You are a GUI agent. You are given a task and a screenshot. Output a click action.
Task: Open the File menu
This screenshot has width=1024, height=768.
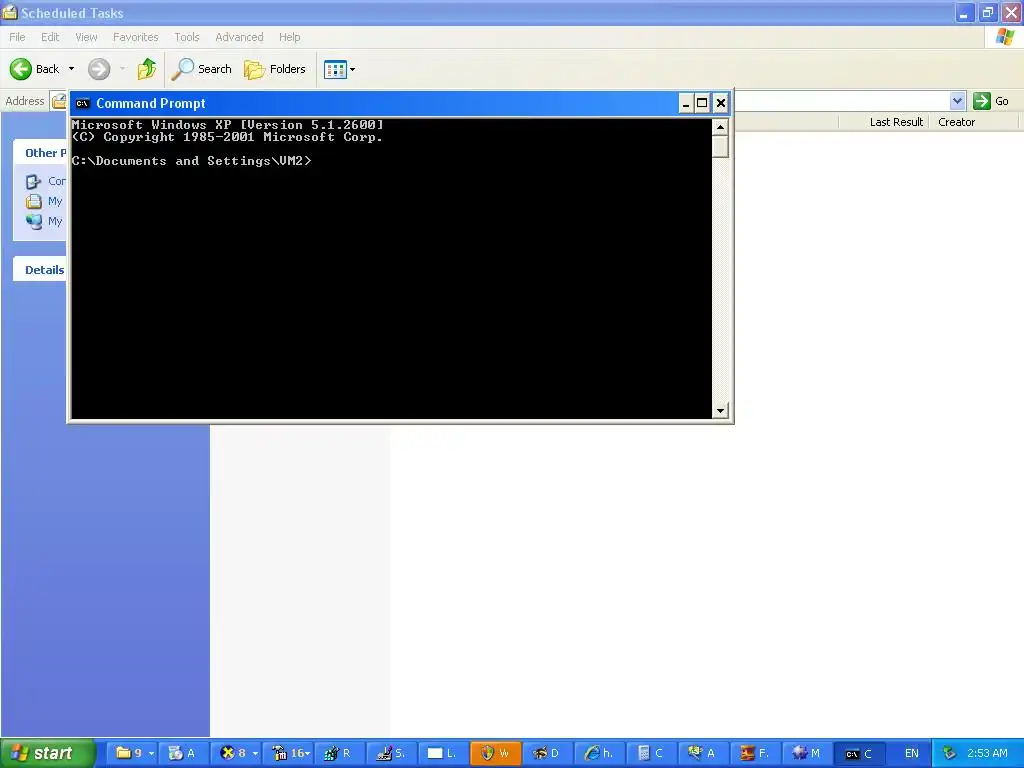(18, 37)
